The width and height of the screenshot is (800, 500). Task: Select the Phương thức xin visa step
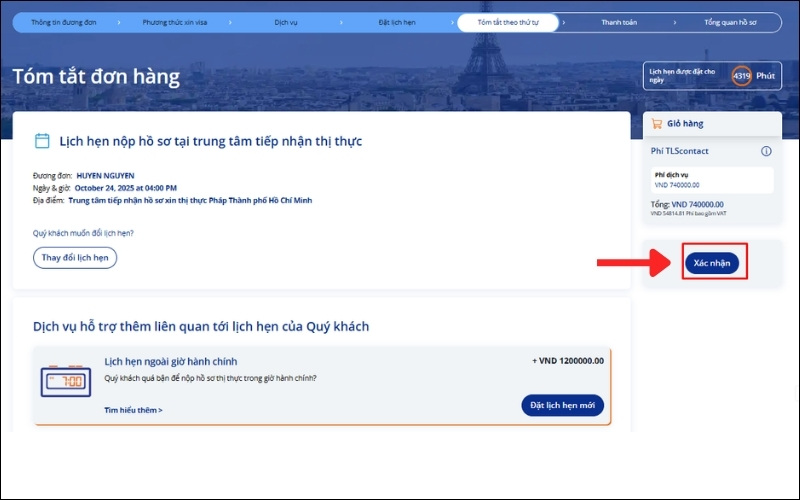pyautogui.click(x=177, y=22)
